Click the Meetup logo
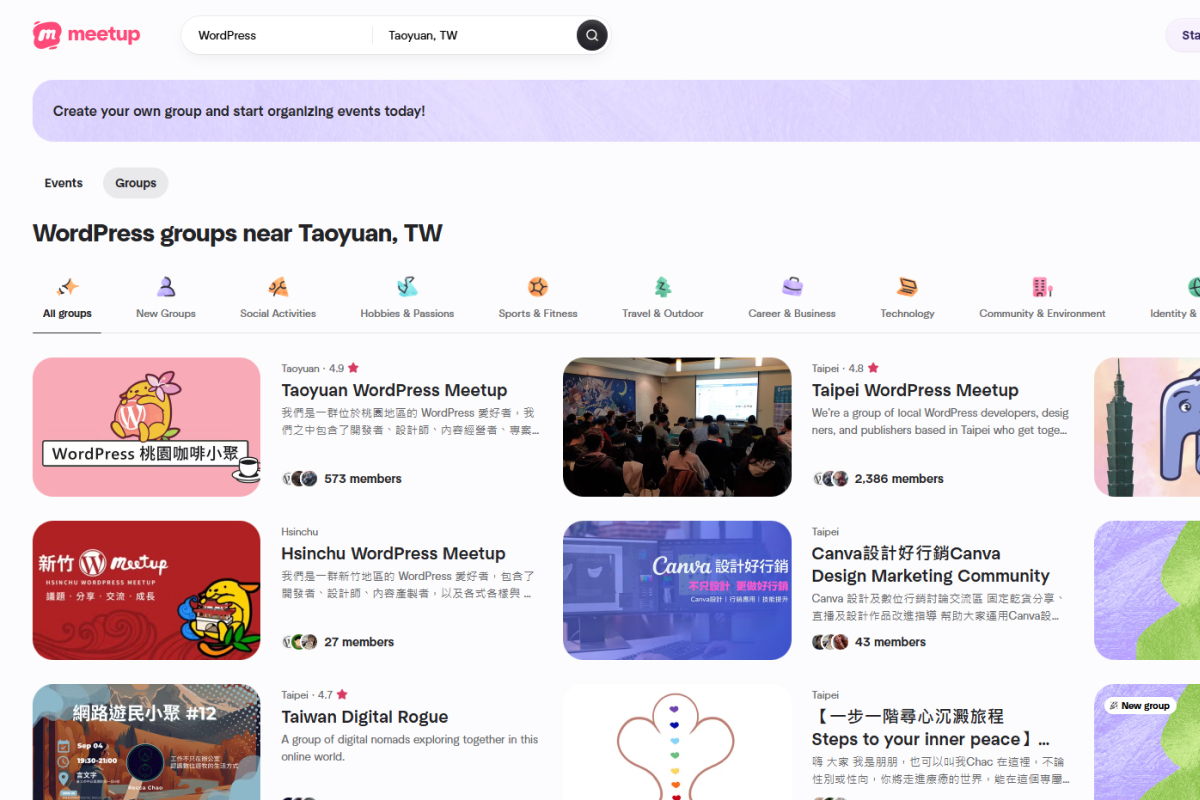The image size is (1200, 800). pos(86,35)
